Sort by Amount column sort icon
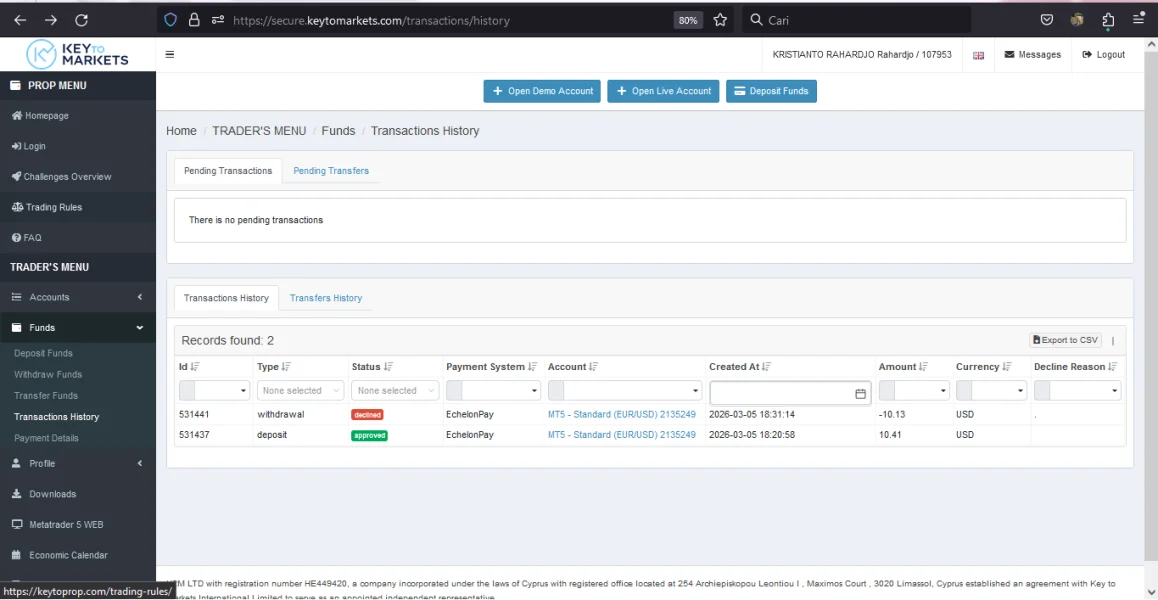1158x600 pixels. 924,367
